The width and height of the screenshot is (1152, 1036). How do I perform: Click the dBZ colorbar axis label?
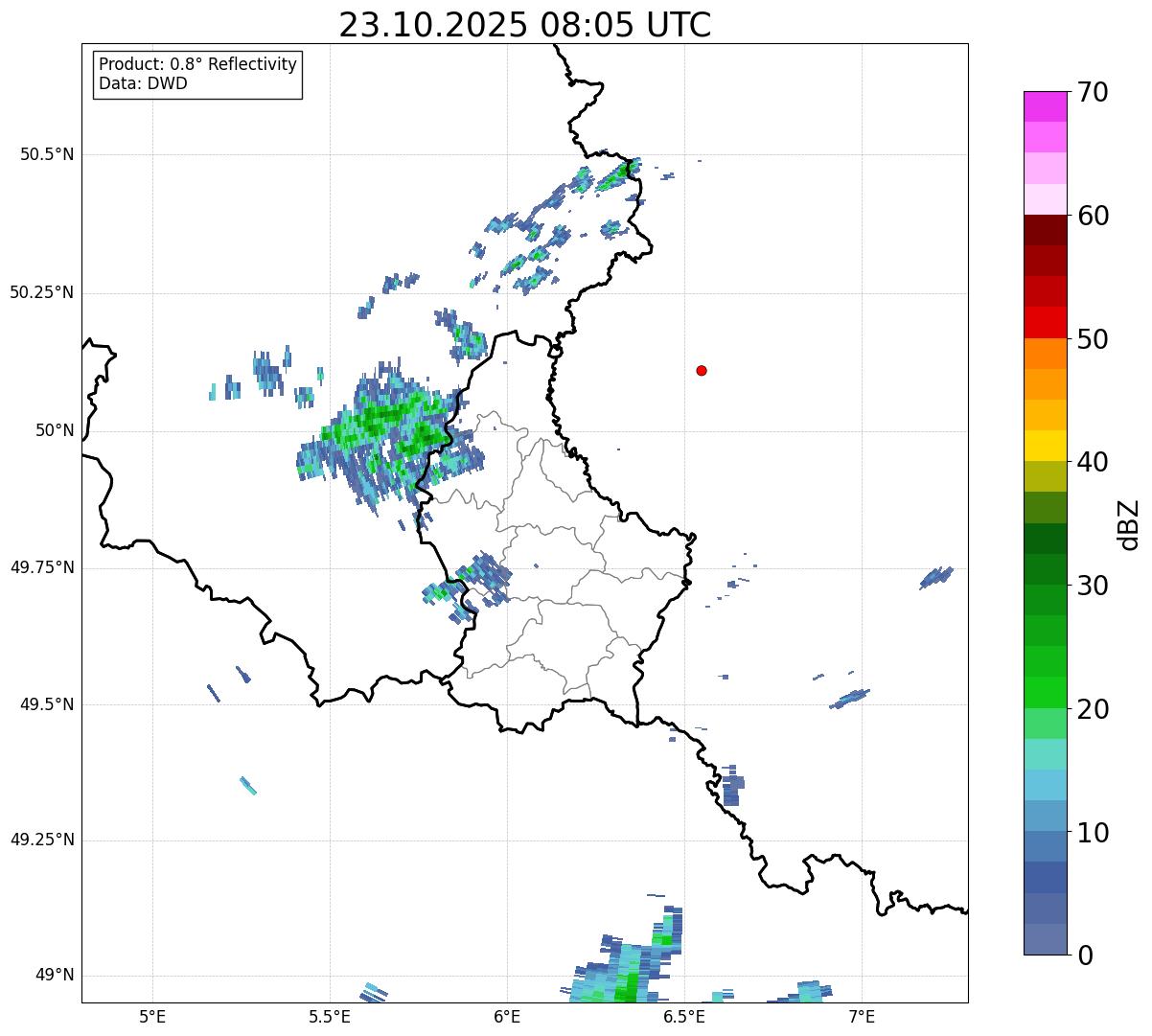coord(1128,523)
